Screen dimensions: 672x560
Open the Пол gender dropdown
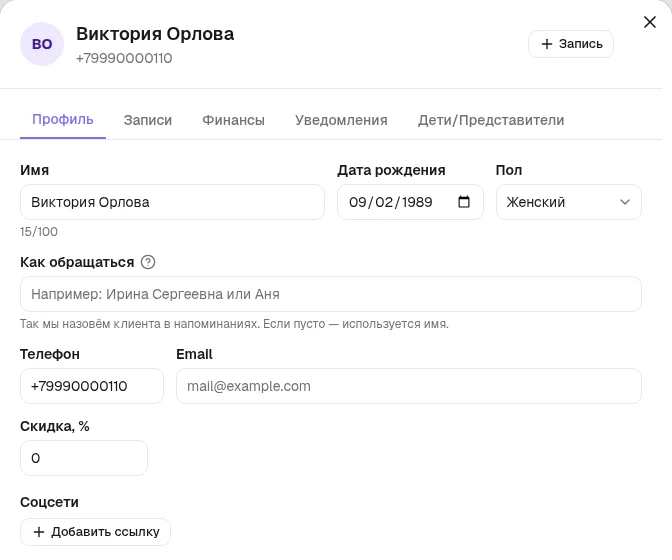[568, 202]
